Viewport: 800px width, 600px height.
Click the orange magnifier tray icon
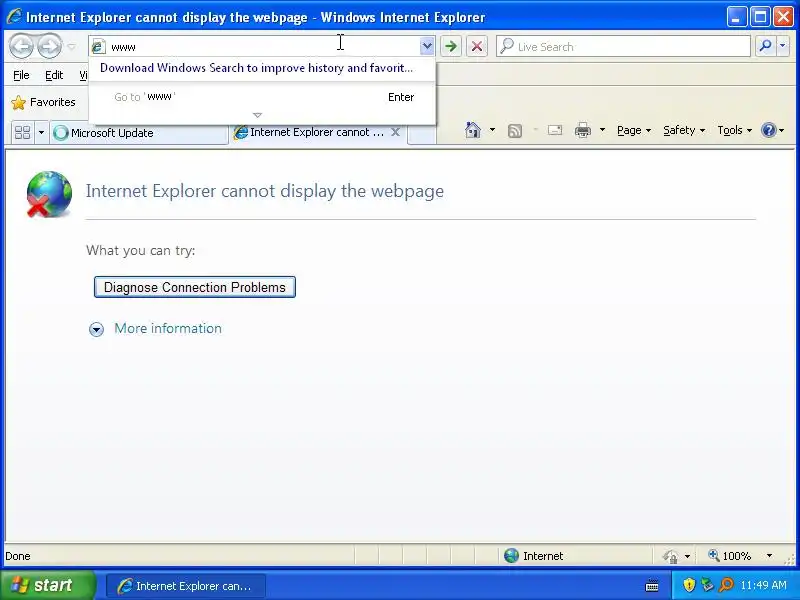(726, 585)
